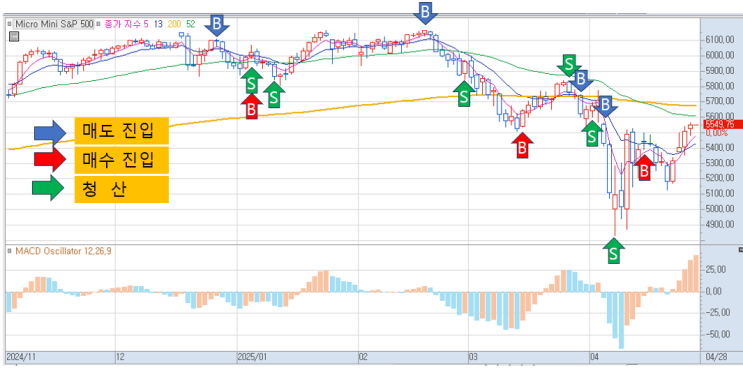743x372 pixels.
Task: Click the 5200.00 price axis label
Action: point(720,178)
